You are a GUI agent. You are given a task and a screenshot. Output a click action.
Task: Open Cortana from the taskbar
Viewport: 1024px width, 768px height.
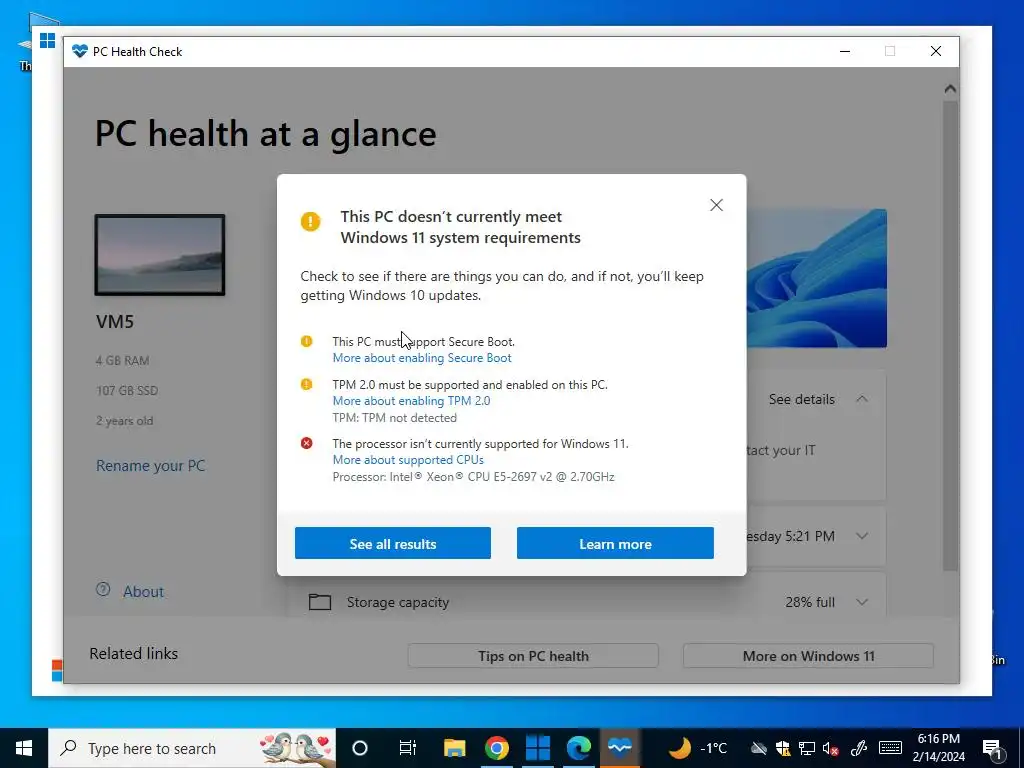point(360,748)
